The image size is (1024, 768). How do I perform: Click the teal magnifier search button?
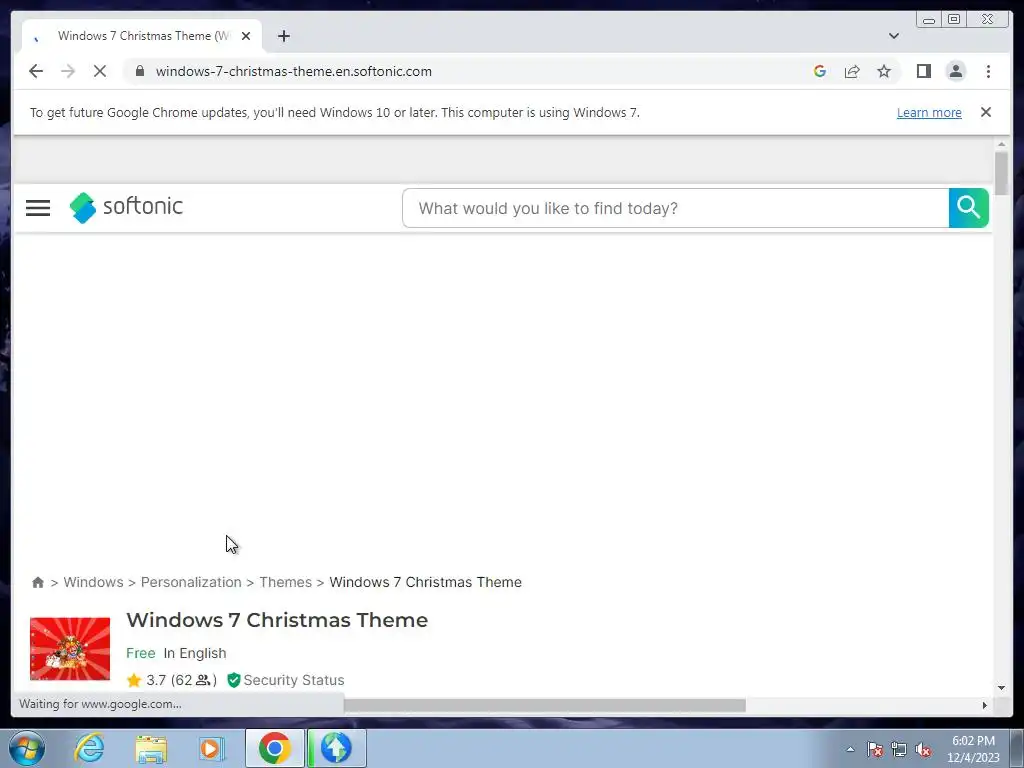click(968, 208)
